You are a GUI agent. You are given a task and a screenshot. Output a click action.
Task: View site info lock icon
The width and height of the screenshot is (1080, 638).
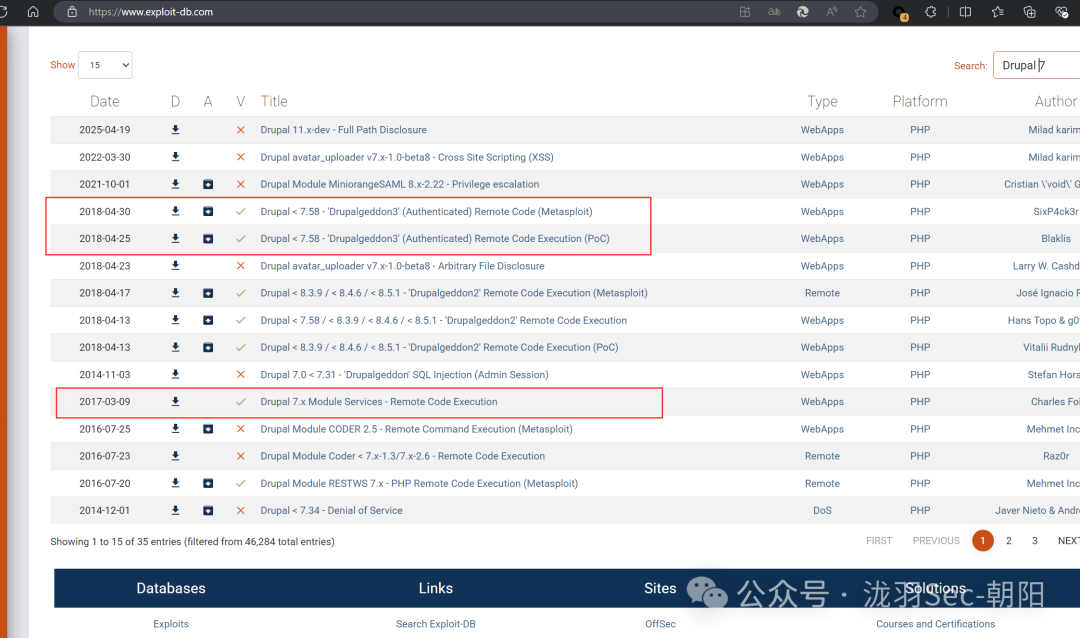click(x=72, y=12)
